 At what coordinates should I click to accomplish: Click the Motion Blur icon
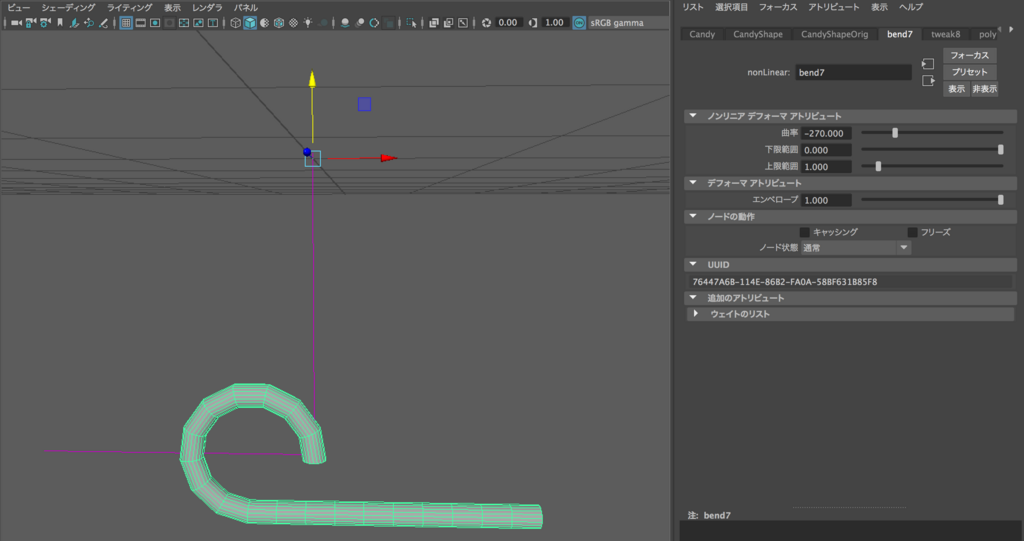pos(359,23)
